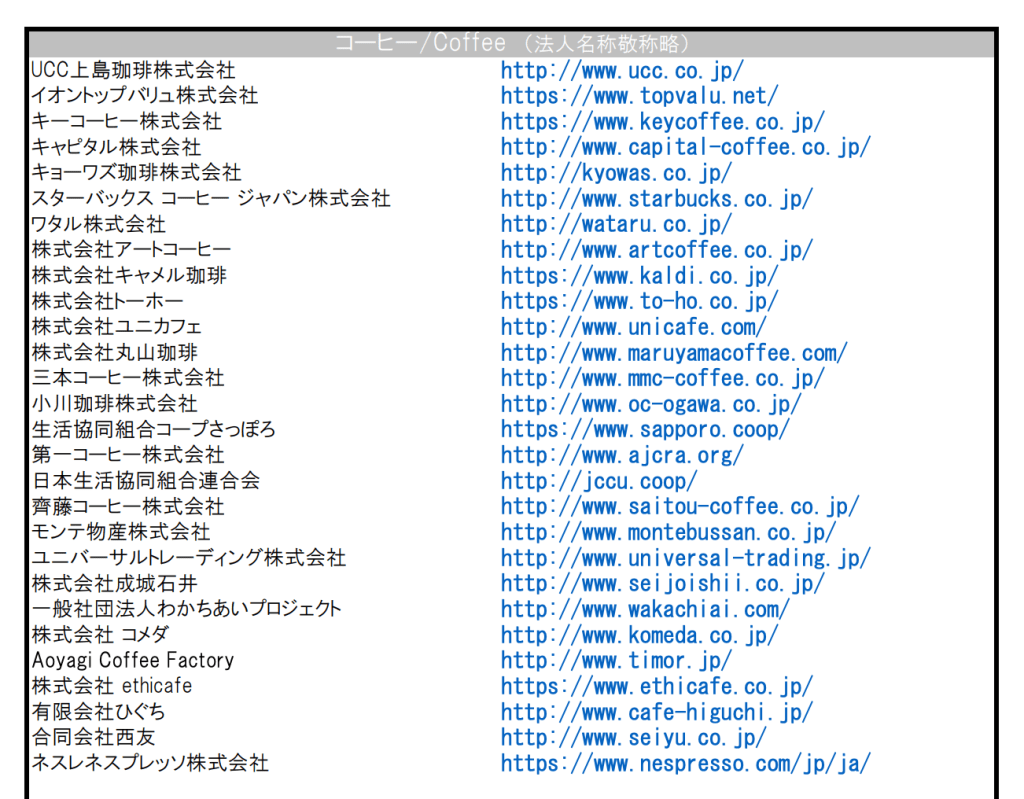This screenshot has height=799, width=1024.
Task: Follow the kaldi.co.jp URL
Action: 639,276
